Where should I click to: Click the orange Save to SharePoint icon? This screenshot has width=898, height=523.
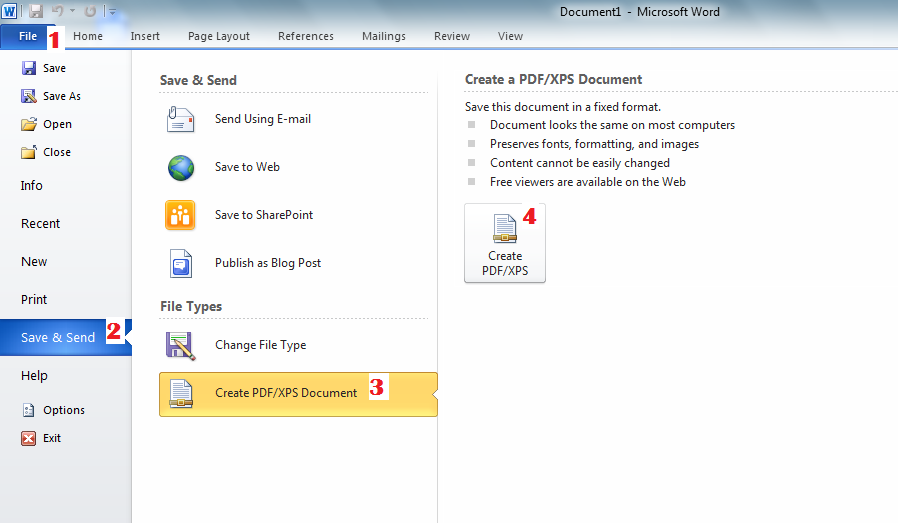180,215
